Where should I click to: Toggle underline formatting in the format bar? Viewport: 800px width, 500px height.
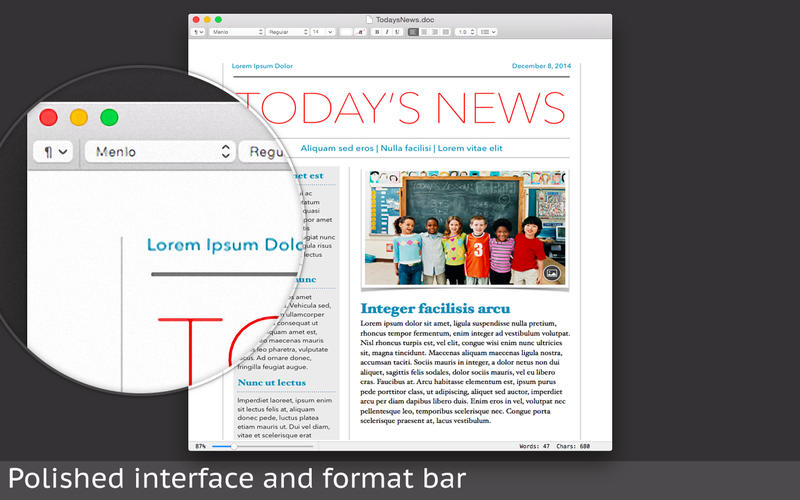click(x=397, y=32)
